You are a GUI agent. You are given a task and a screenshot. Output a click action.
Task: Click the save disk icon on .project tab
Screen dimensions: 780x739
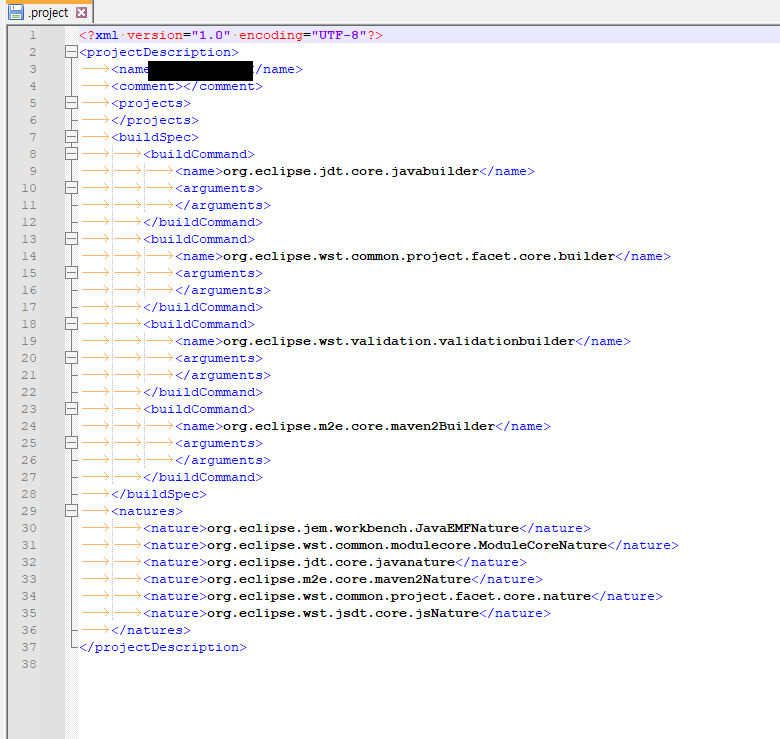click(x=16, y=12)
